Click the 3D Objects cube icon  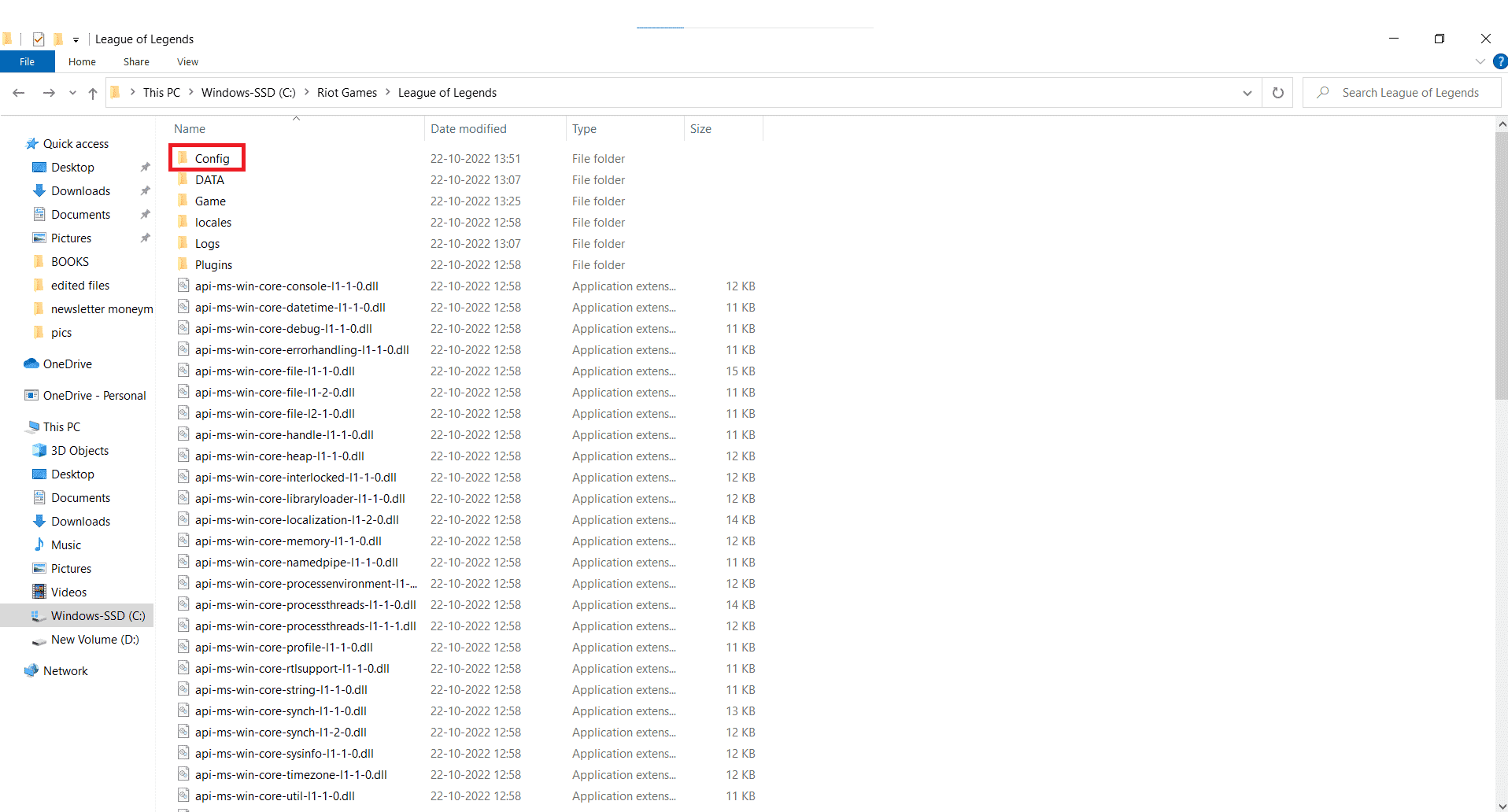click(x=39, y=450)
